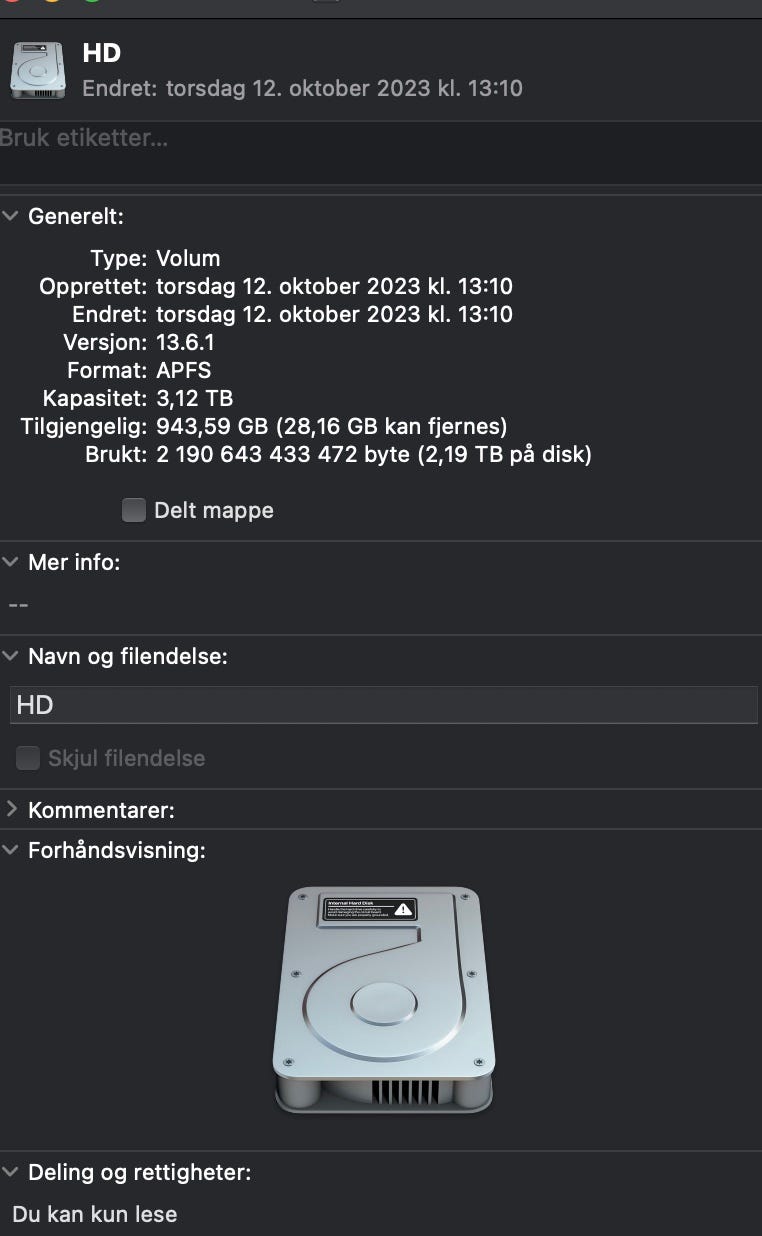762x1236 pixels.
Task: Collapse the Generelt section
Action: tap(11, 216)
